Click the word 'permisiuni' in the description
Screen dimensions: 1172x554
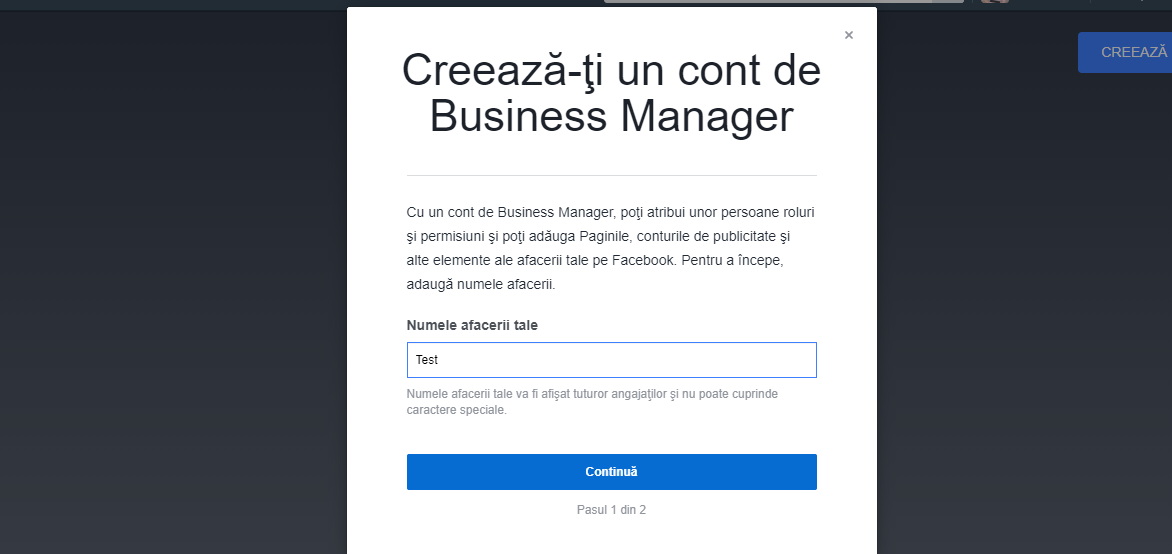[x=453, y=237]
